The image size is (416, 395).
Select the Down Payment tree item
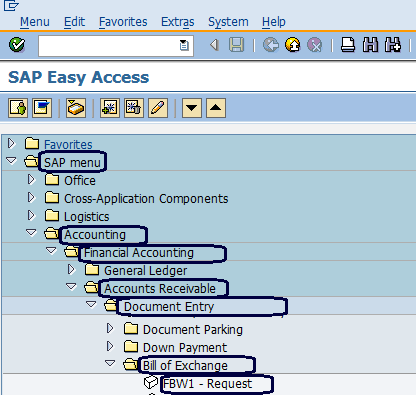[185, 348]
